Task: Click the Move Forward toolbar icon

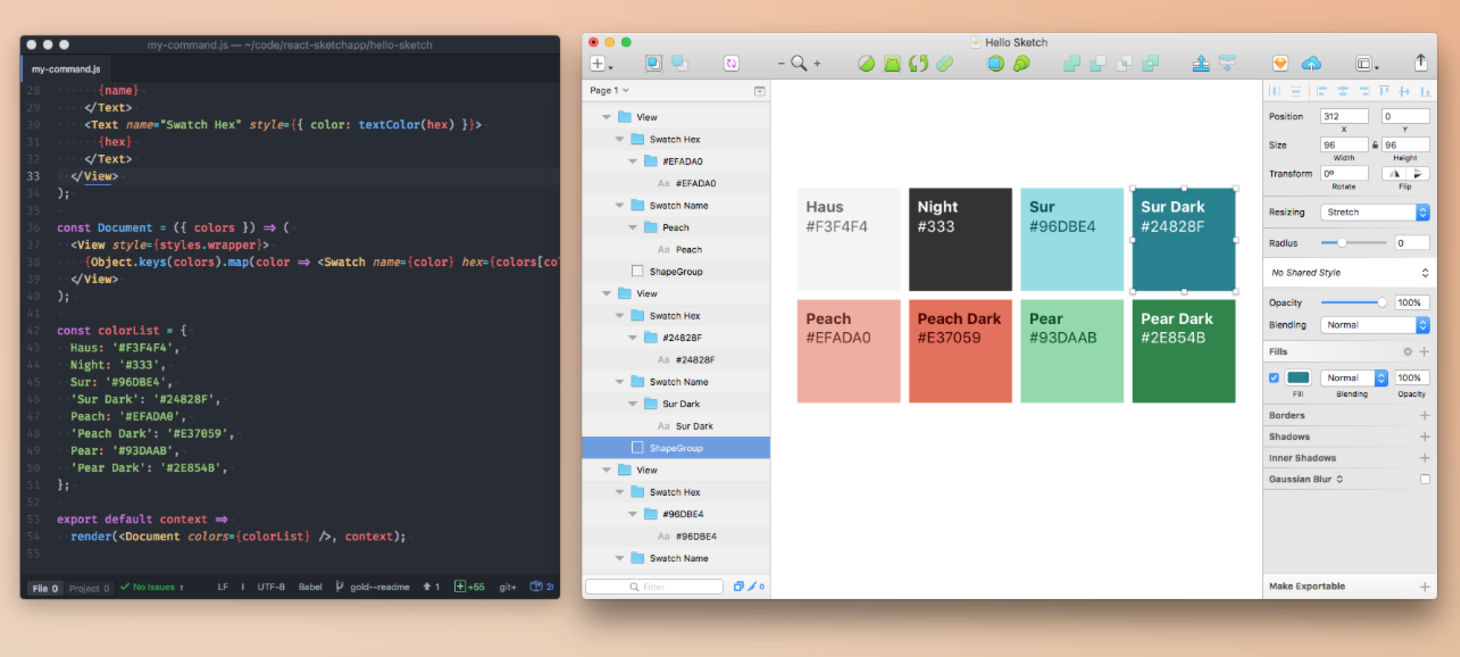Action: click(x=1201, y=63)
